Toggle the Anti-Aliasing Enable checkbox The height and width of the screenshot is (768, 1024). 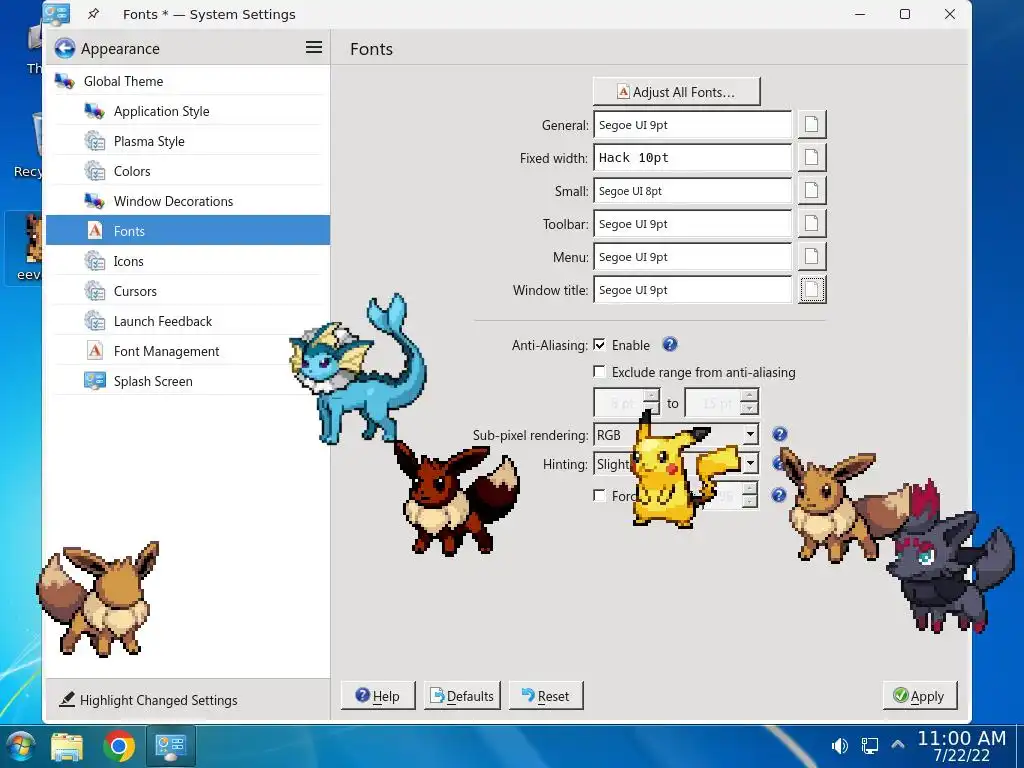click(599, 344)
